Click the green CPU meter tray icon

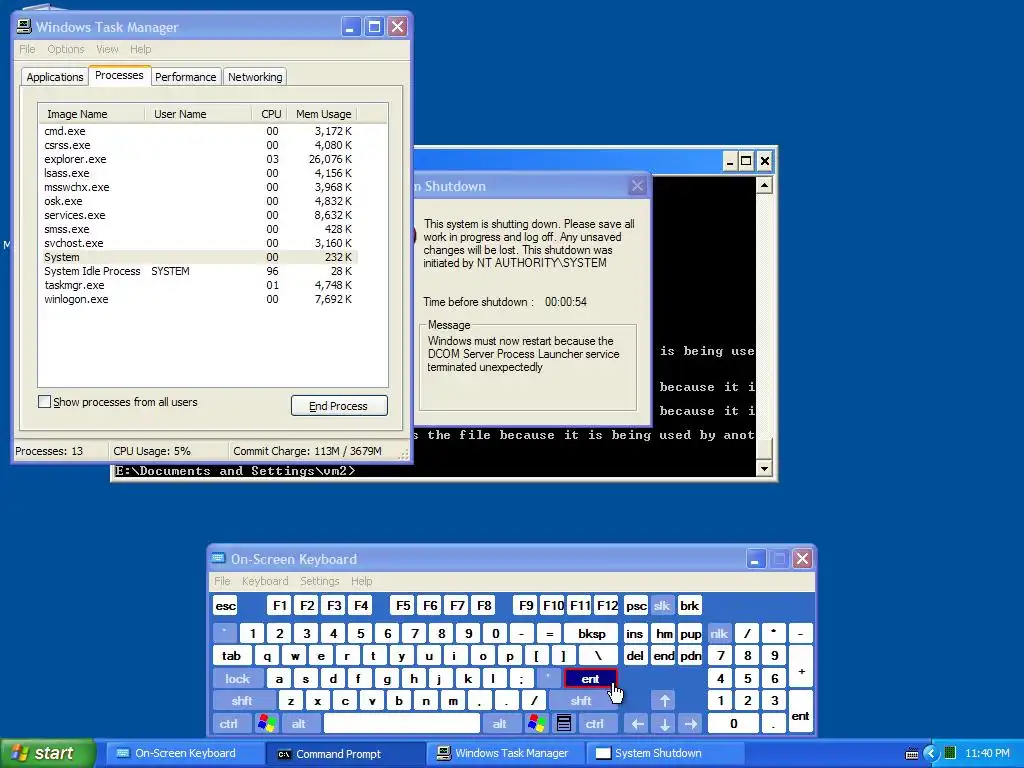(950, 753)
